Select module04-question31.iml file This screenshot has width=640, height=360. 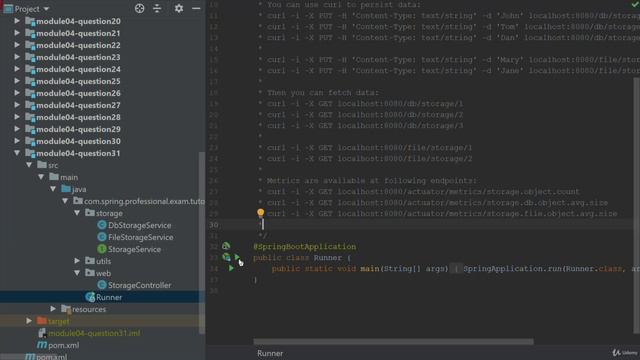coord(94,333)
